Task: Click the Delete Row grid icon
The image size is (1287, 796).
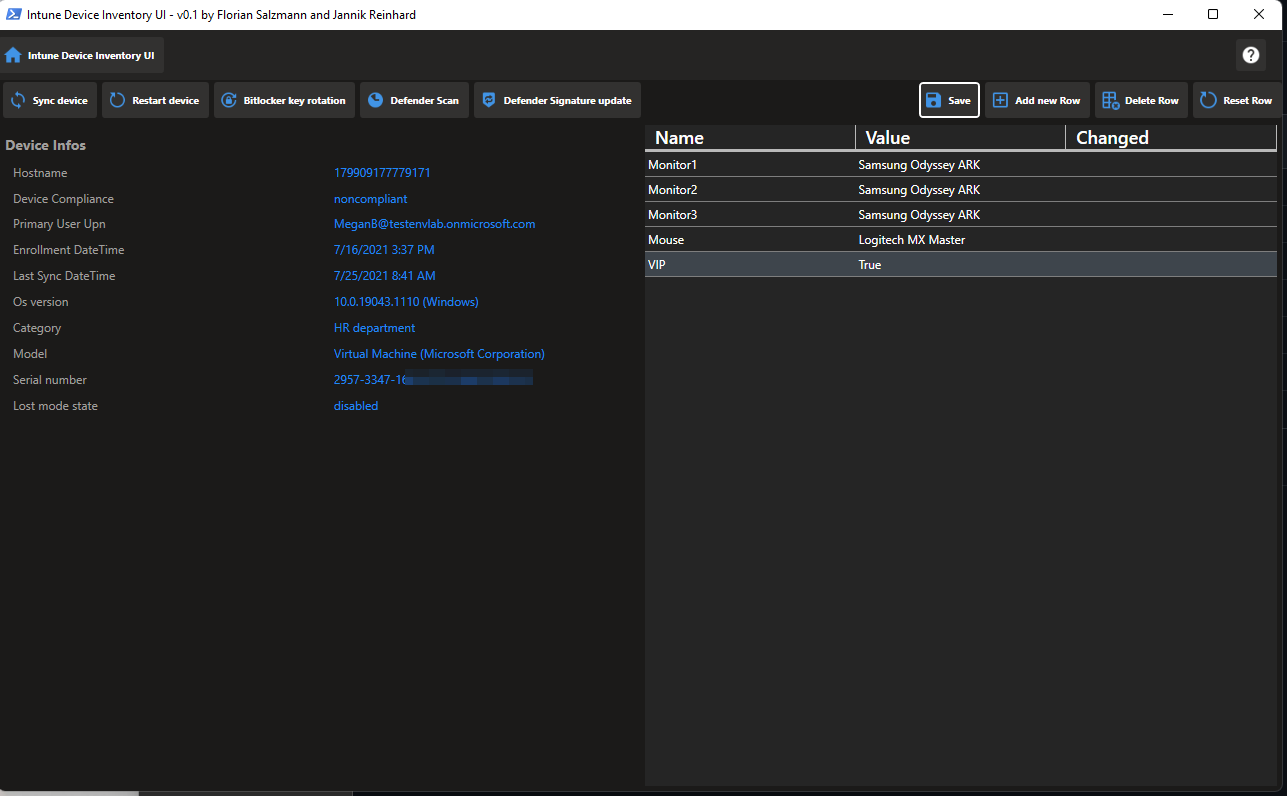Action: point(1109,100)
